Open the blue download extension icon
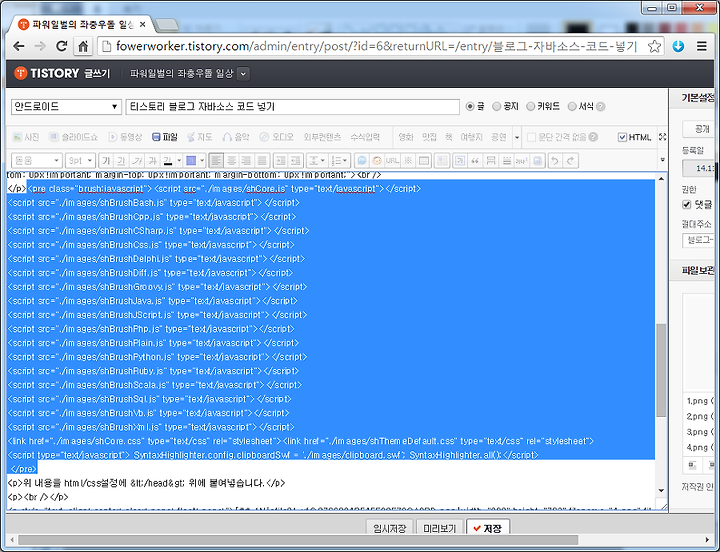Screen dimensions: 720x552 coord(678,46)
